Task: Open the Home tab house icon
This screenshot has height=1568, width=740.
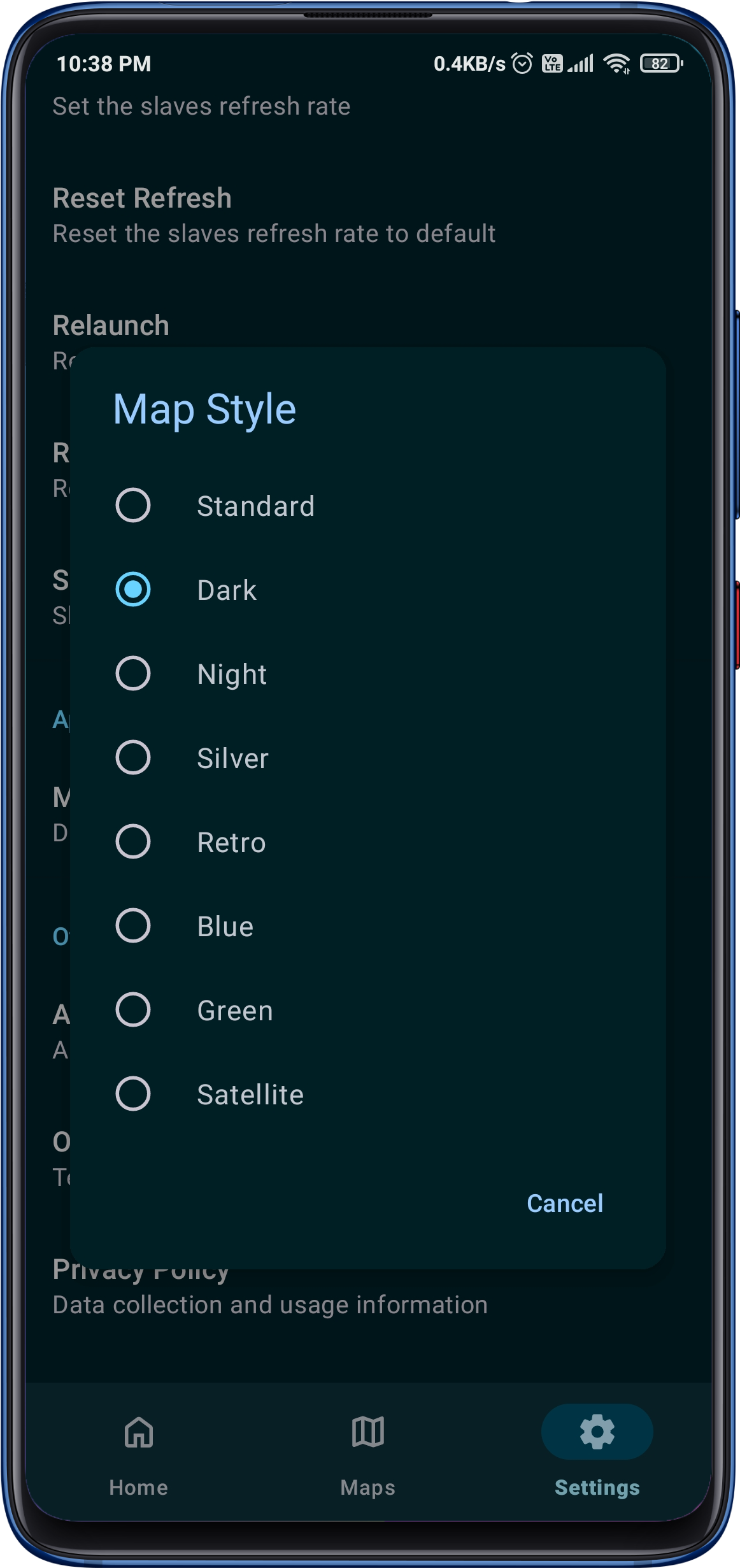Action: coord(139,1432)
